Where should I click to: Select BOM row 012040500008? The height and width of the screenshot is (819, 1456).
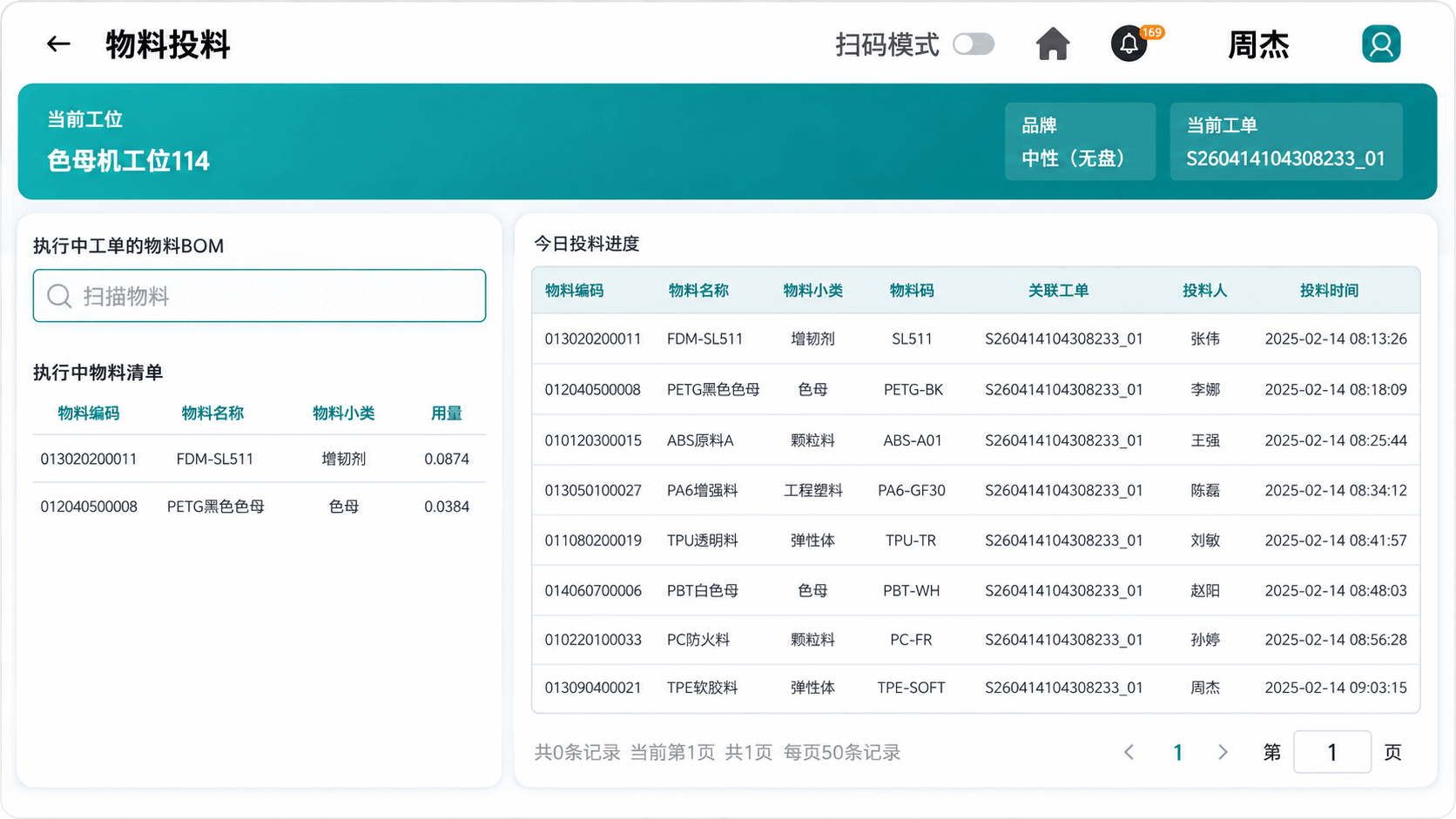260,507
